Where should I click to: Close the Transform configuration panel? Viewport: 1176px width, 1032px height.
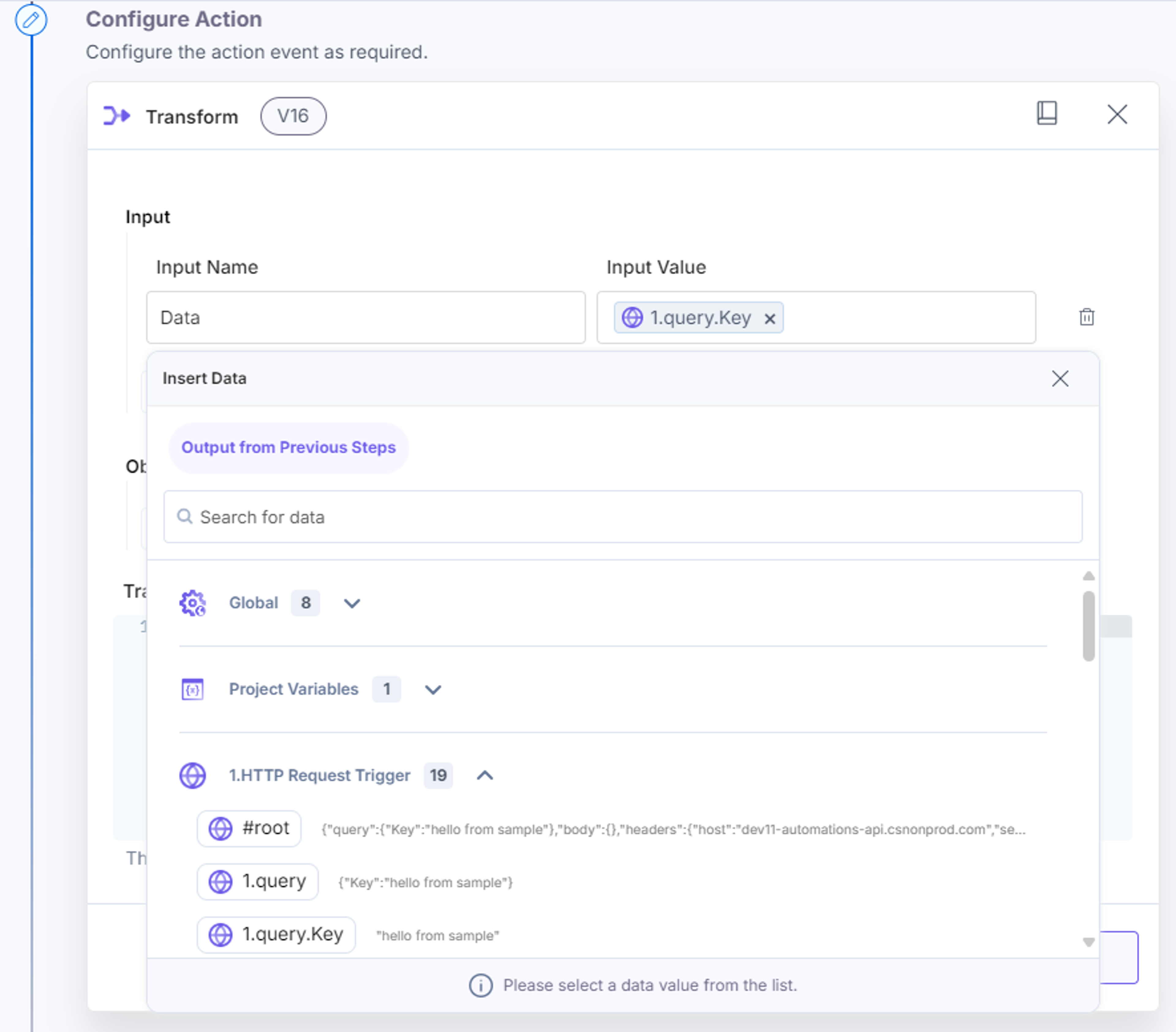(1117, 114)
